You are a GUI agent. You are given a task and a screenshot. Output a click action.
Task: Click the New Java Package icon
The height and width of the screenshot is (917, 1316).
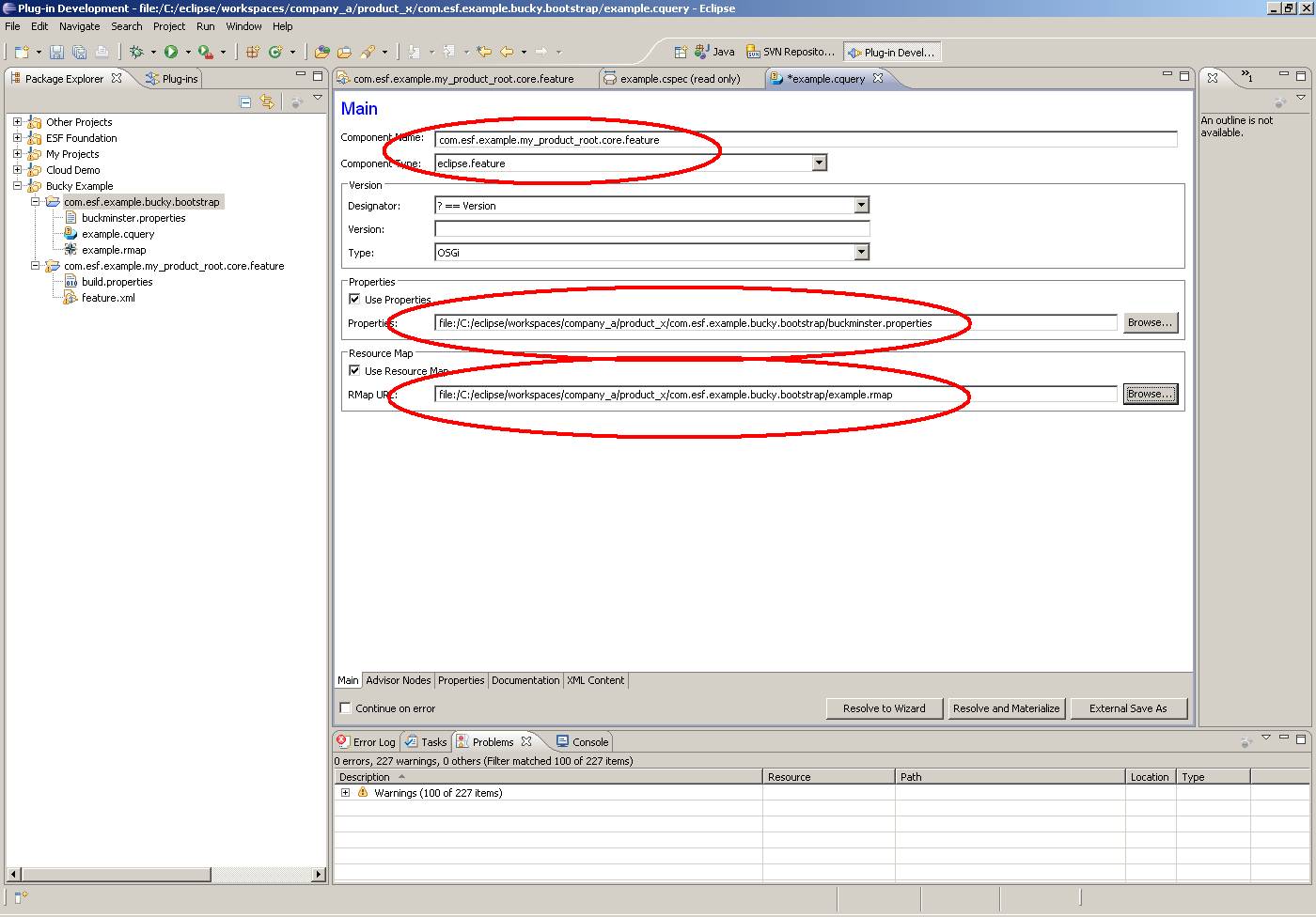252,52
